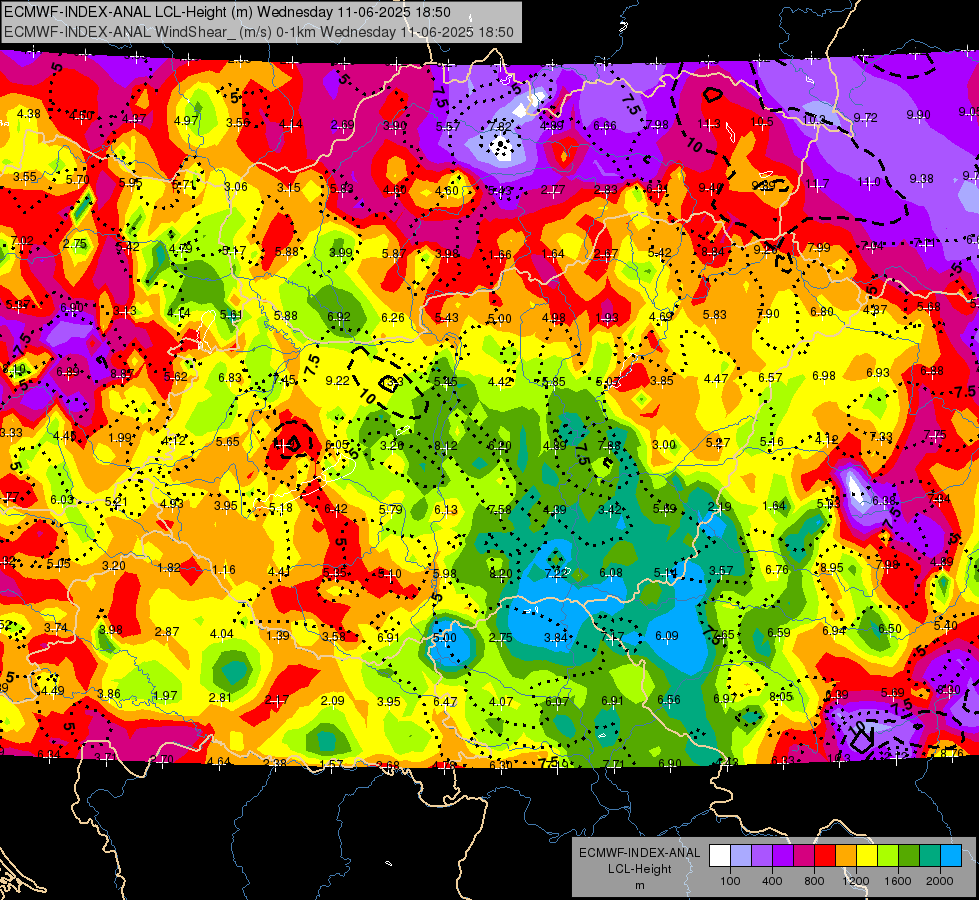
Task: Click the medium purple legend swatch left of 400
Action: (x=762, y=856)
